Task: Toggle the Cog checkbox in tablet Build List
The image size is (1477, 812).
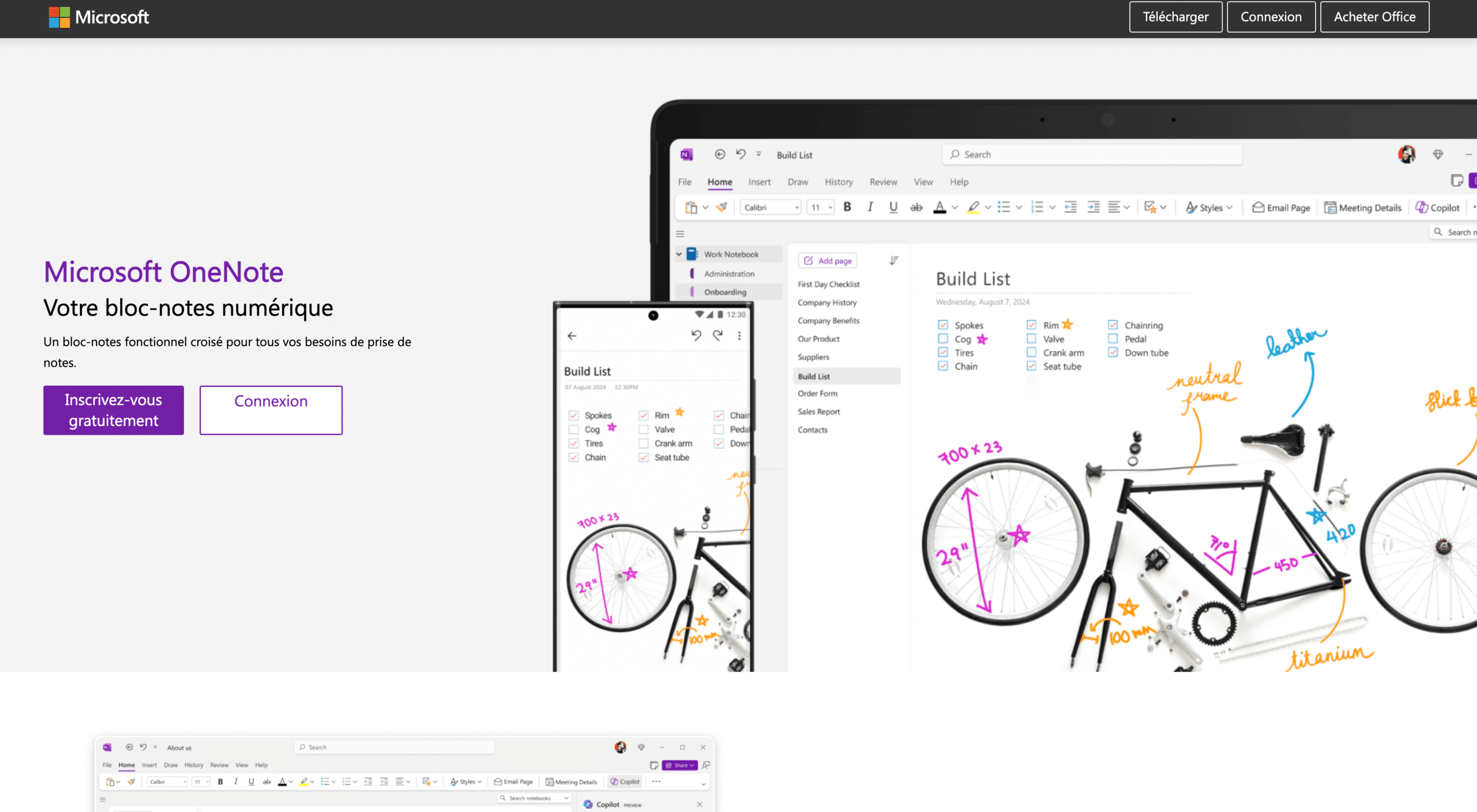Action: pos(943,339)
